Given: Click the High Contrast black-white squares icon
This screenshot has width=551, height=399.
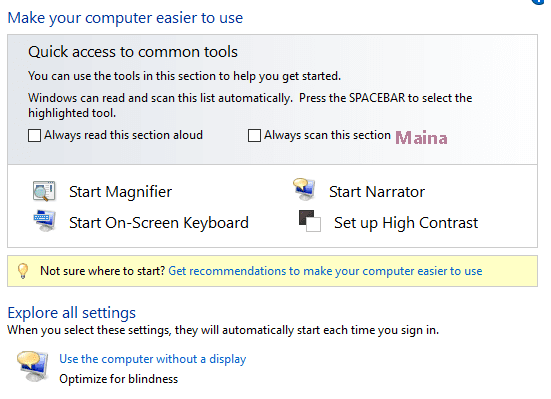Looking at the screenshot, I should 310,221.
